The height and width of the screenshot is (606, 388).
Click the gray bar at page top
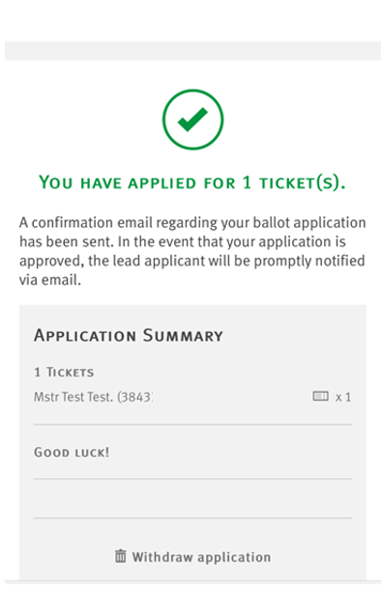click(x=193, y=51)
